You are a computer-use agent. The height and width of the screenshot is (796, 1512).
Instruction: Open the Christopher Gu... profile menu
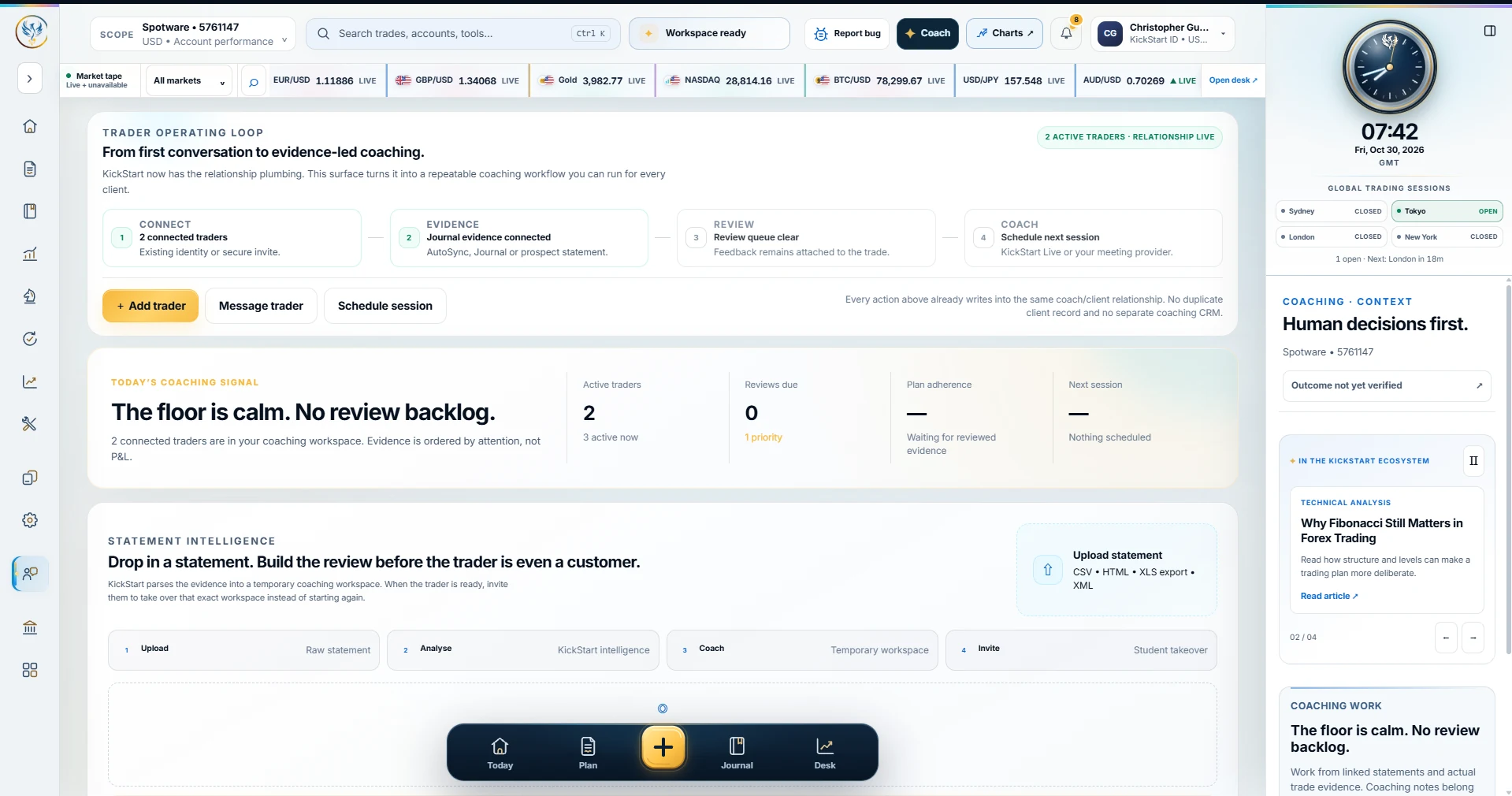click(1163, 34)
